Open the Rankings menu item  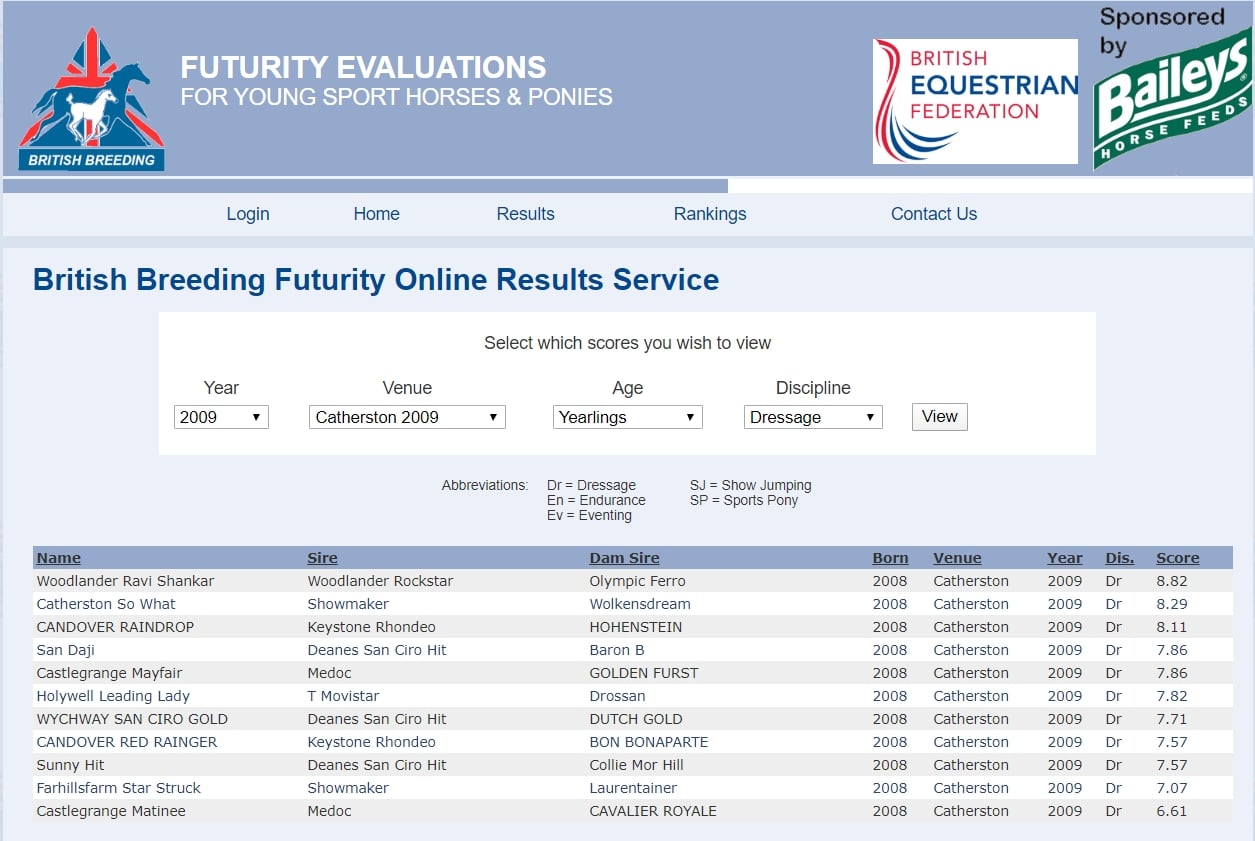[x=710, y=214]
